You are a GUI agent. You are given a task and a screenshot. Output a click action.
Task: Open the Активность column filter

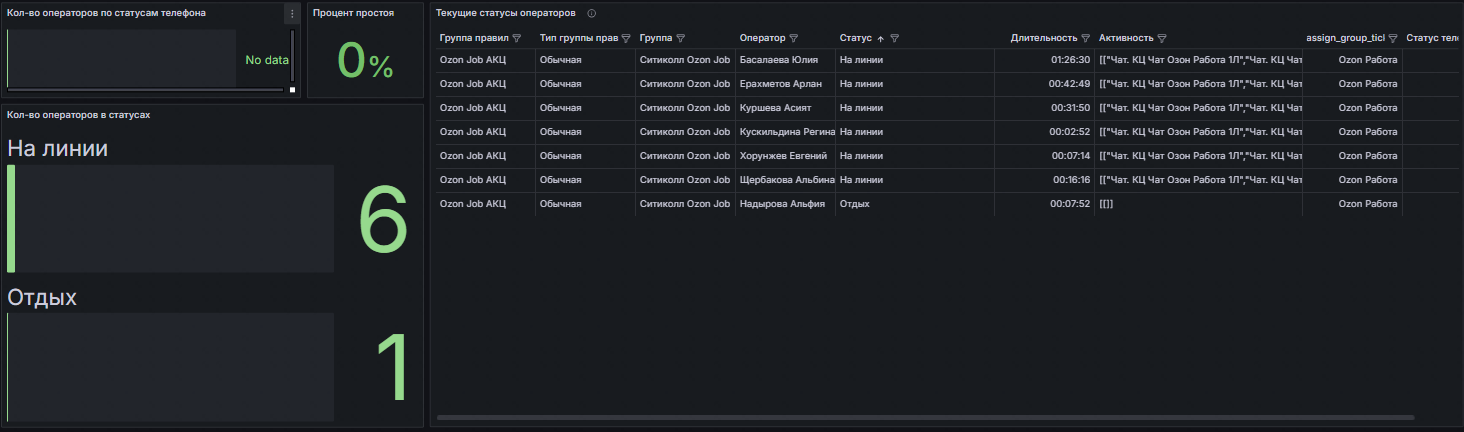point(1162,38)
